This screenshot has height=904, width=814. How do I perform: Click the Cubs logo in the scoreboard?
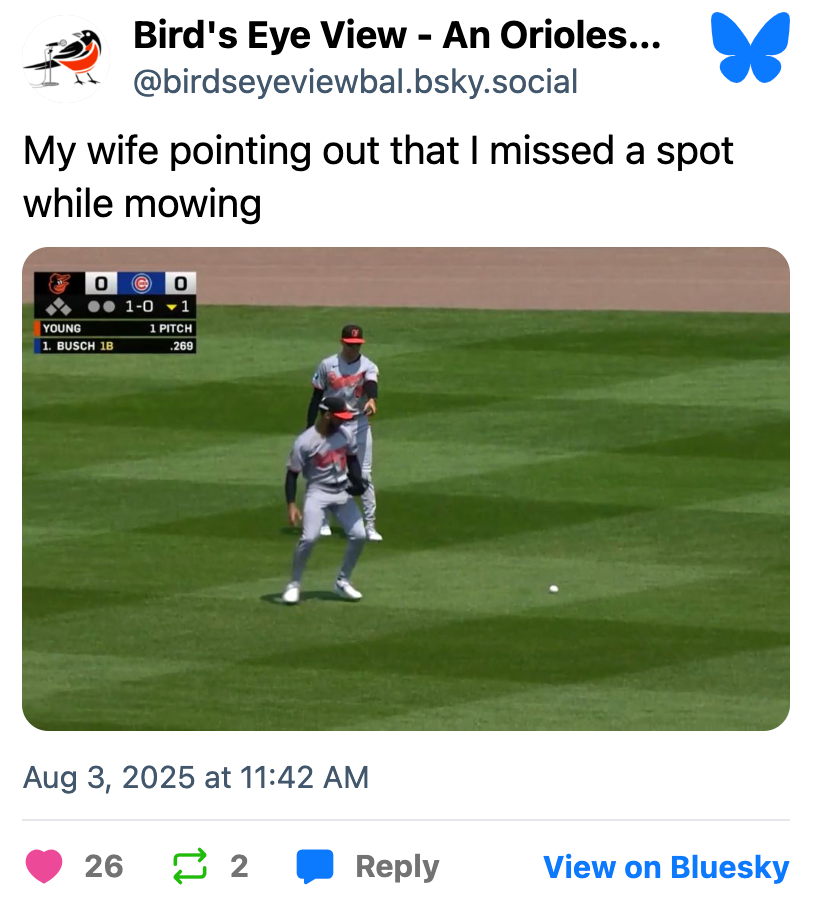pos(141,284)
